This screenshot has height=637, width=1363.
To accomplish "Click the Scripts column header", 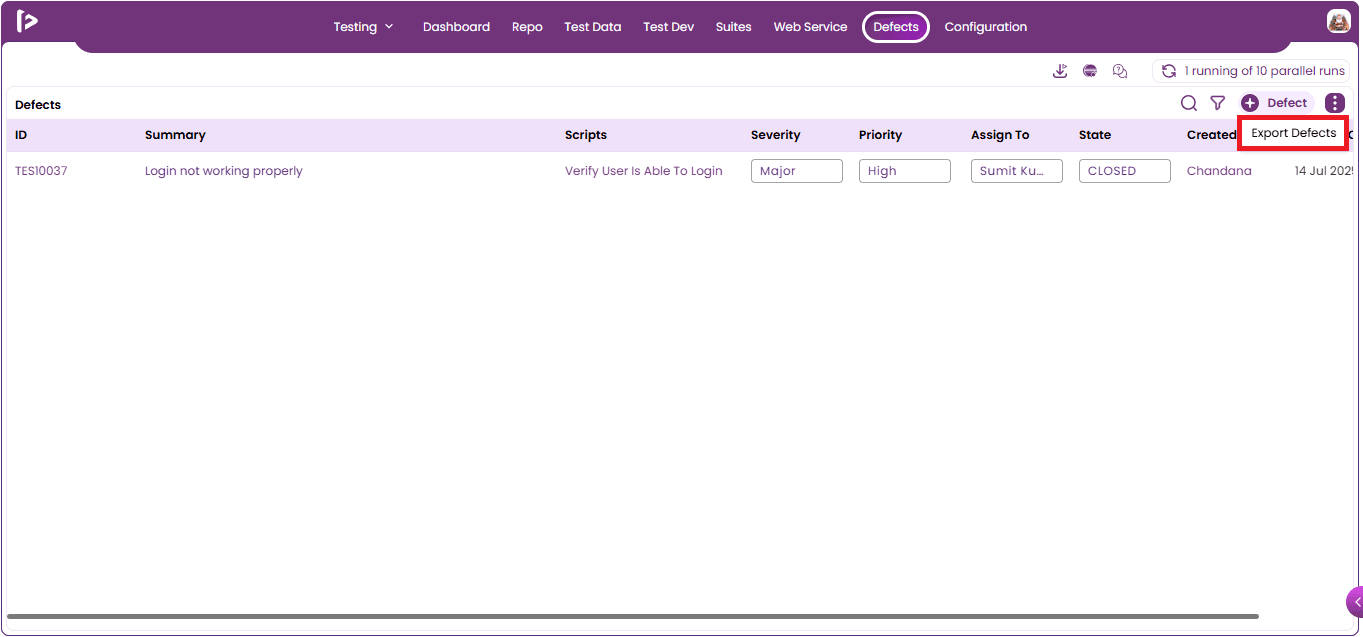I will [x=586, y=135].
